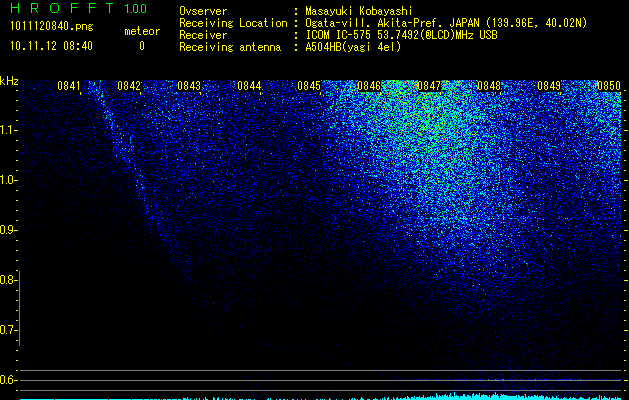This screenshot has height=400, width=629.
Task: Select the Ogata-vill. Akita-Pref. JAPAN location text
Action: point(446,23)
